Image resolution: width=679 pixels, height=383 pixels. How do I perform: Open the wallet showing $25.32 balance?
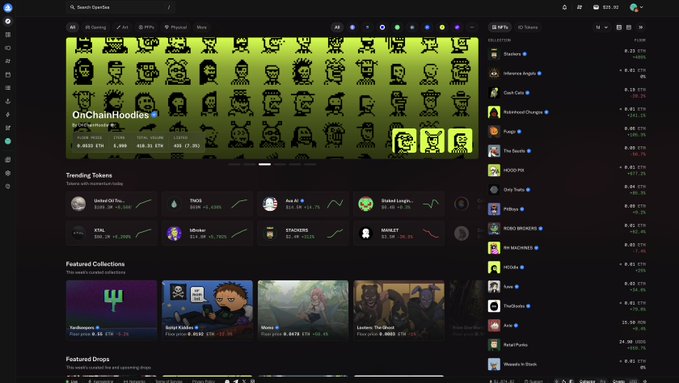coord(605,7)
